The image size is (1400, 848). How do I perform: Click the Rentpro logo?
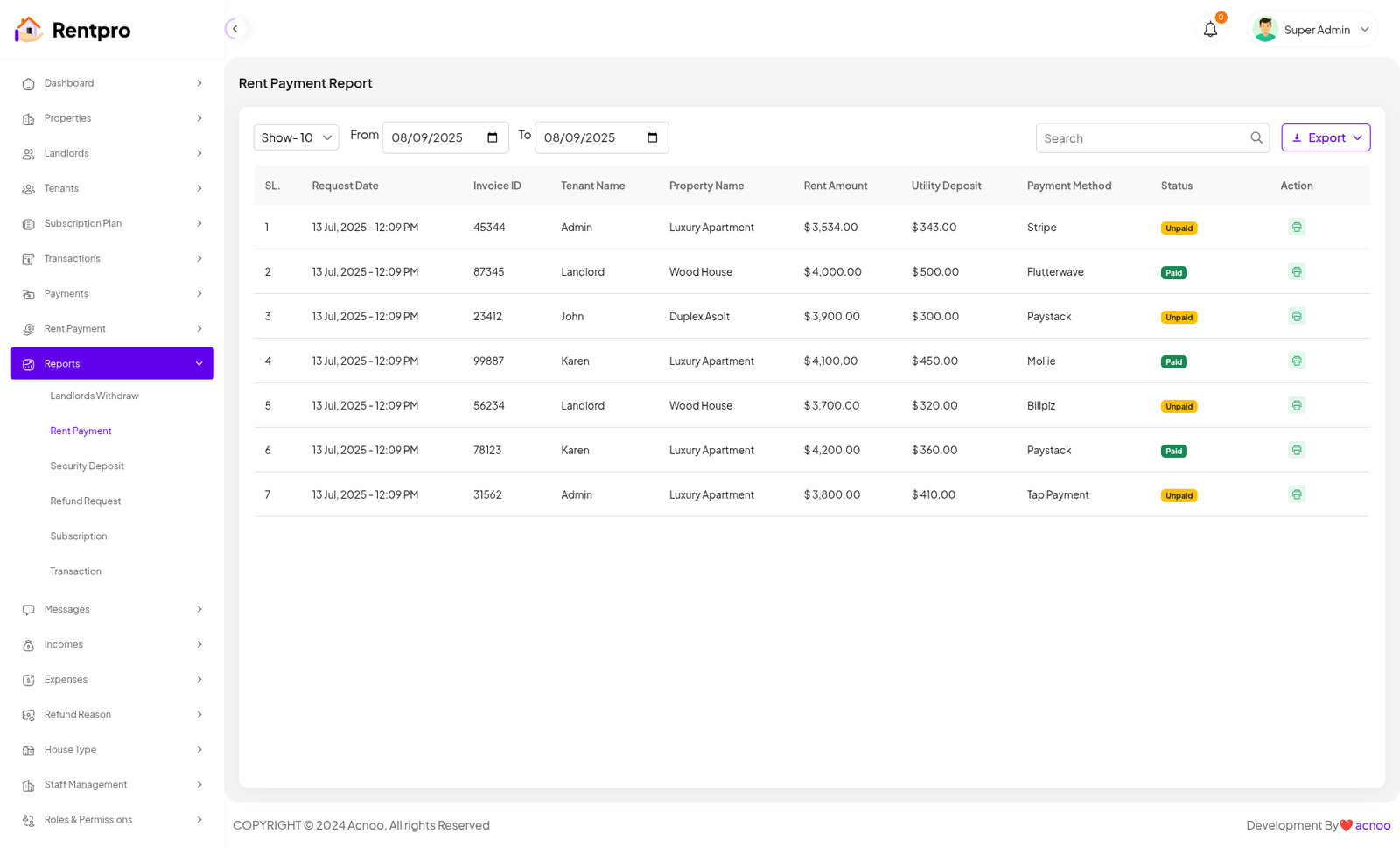click(x=73, y=30)
